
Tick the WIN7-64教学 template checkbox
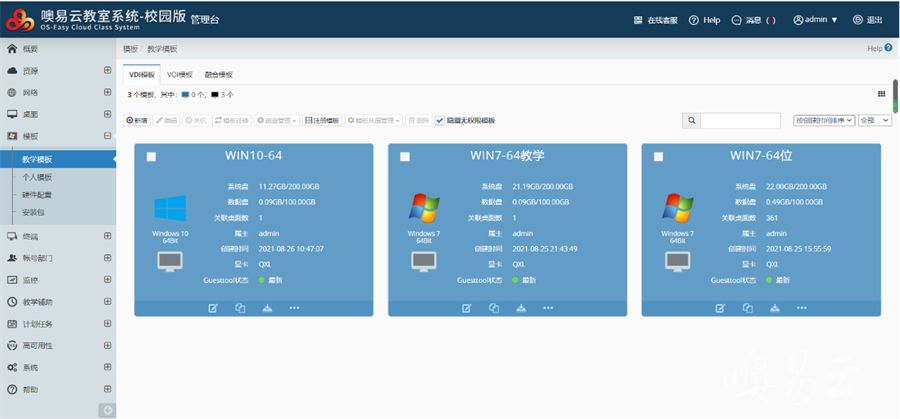pos(405,157)
